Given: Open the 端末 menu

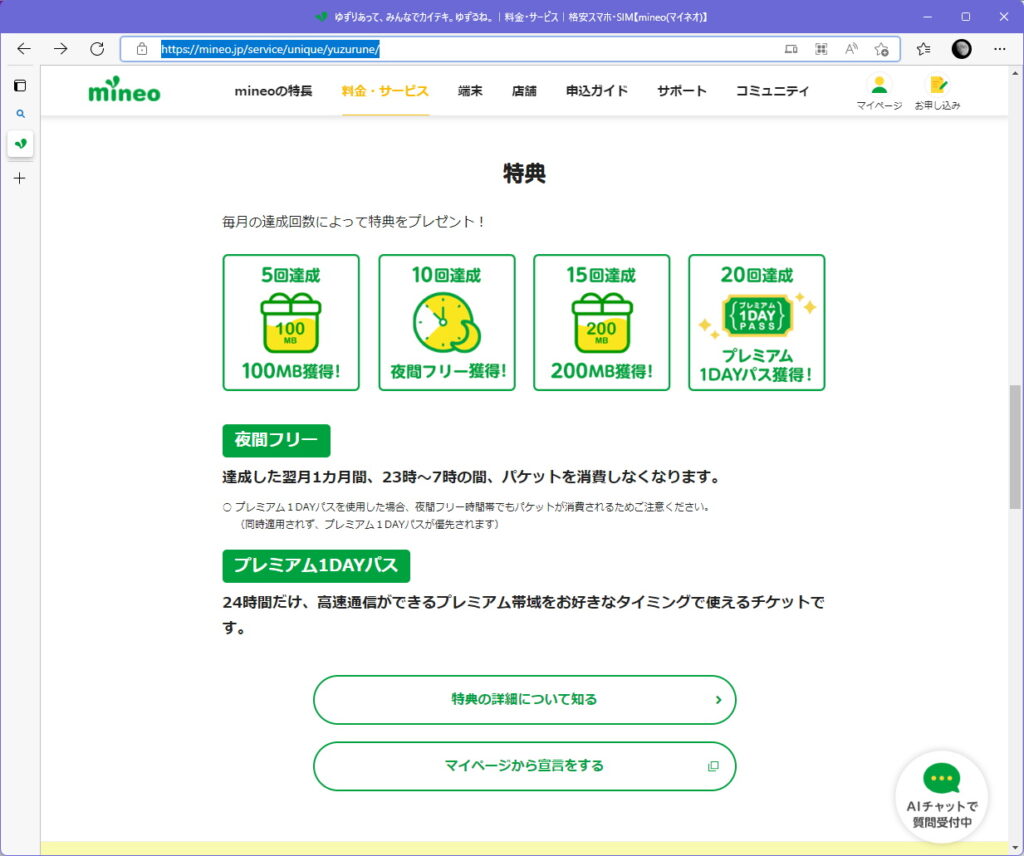Looking at the screenshot, I should tap(470, 91).
